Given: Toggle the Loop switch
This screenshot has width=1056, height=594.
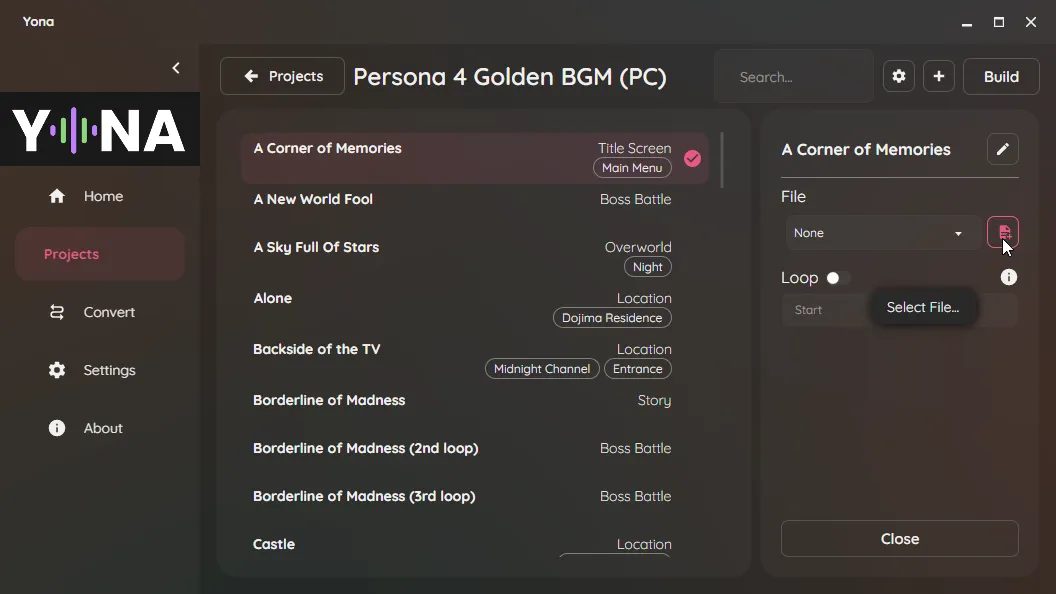Looking at the screenshot, I should click(838, 278).
